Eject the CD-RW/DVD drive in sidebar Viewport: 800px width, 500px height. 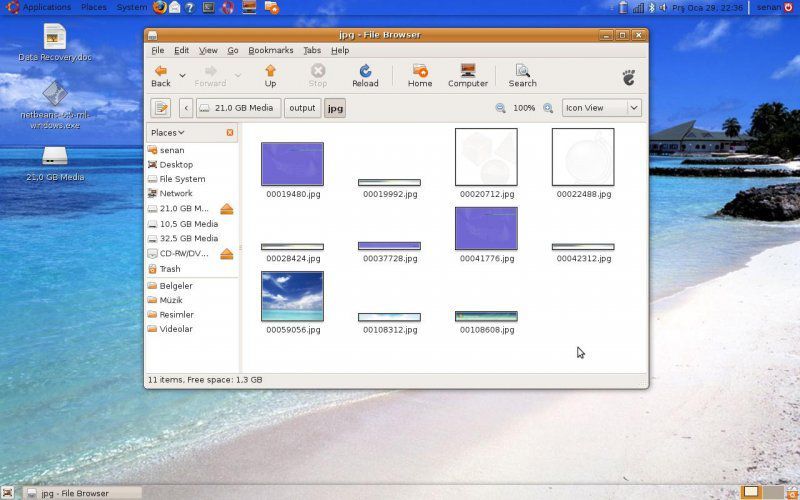pyautogui.click(x=227, y=254)
